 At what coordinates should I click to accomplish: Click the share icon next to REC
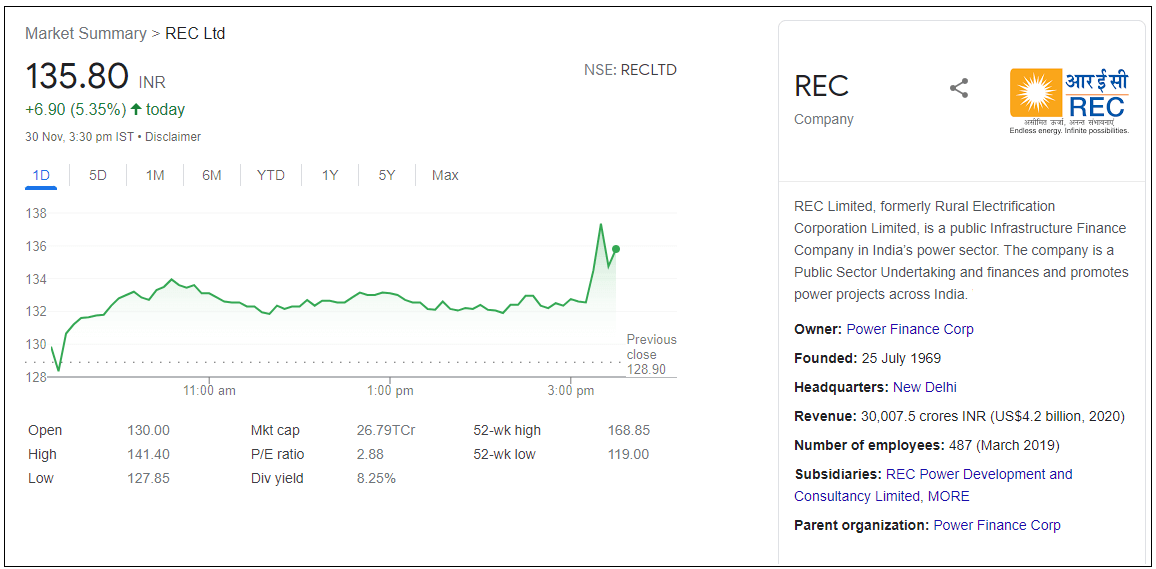tap(958, 88)
